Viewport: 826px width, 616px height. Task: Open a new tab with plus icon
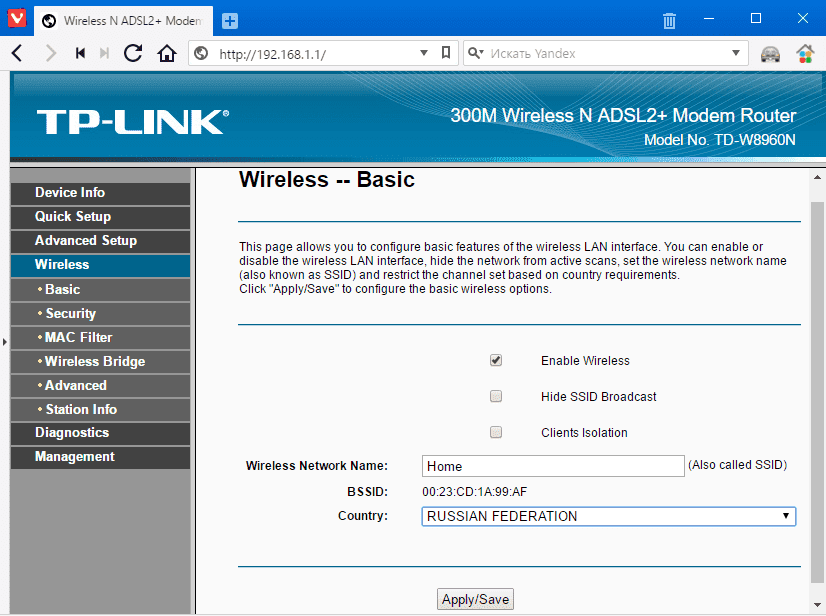point(230,21)
